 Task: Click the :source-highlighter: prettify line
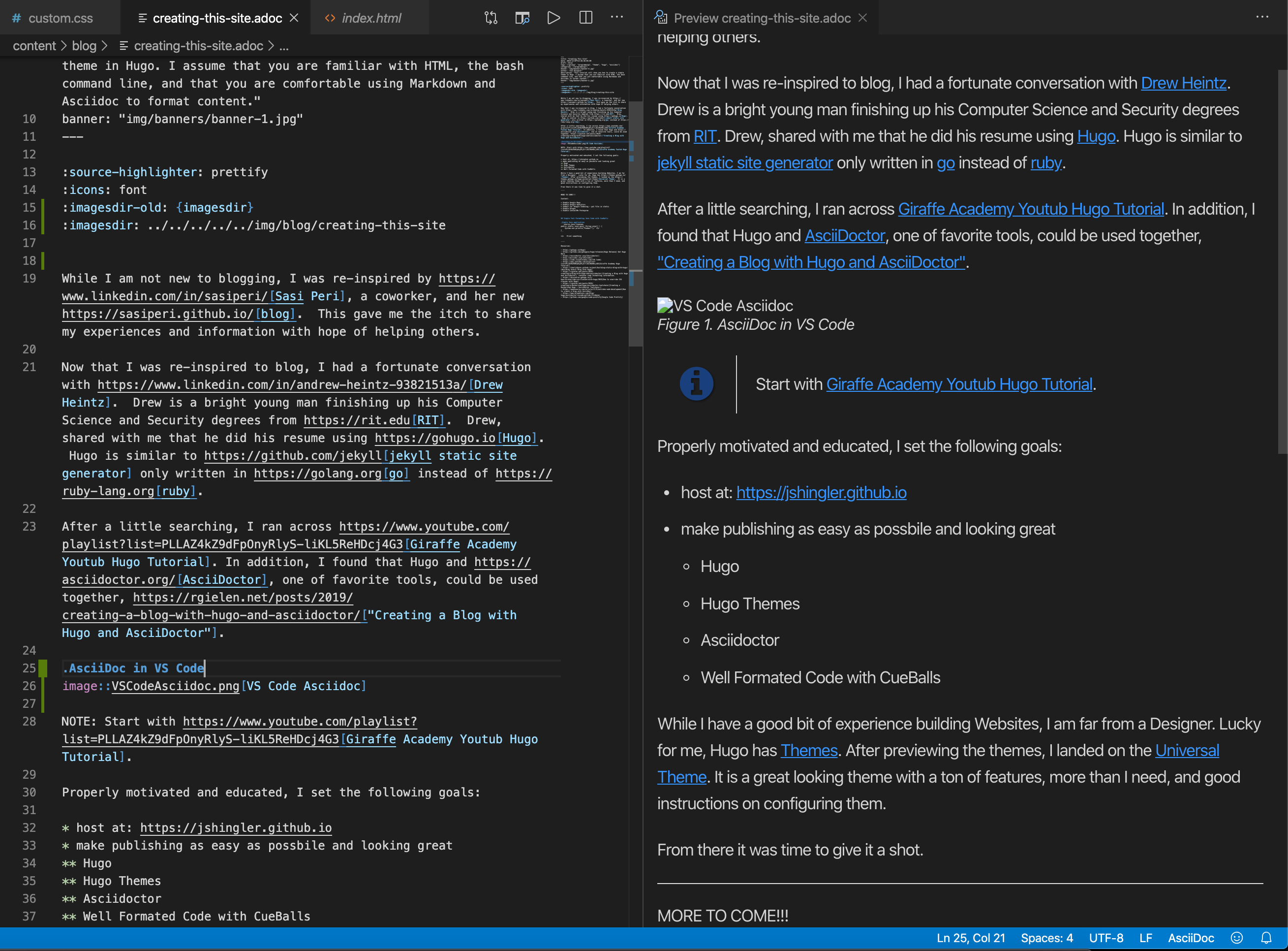coord(165,172)
